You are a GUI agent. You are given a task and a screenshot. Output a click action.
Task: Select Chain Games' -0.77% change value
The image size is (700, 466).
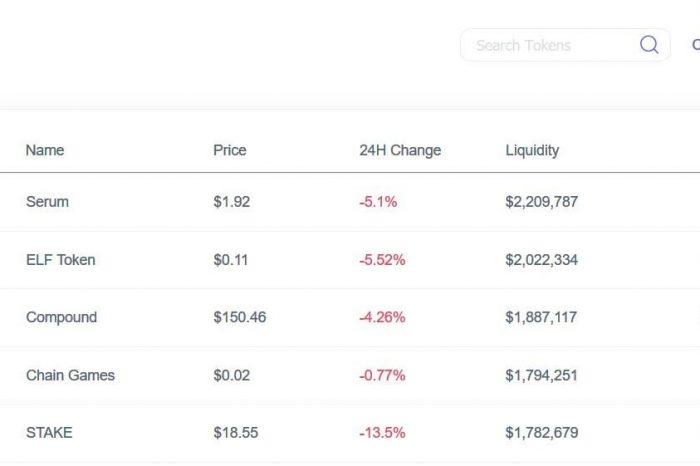point(382,375)
